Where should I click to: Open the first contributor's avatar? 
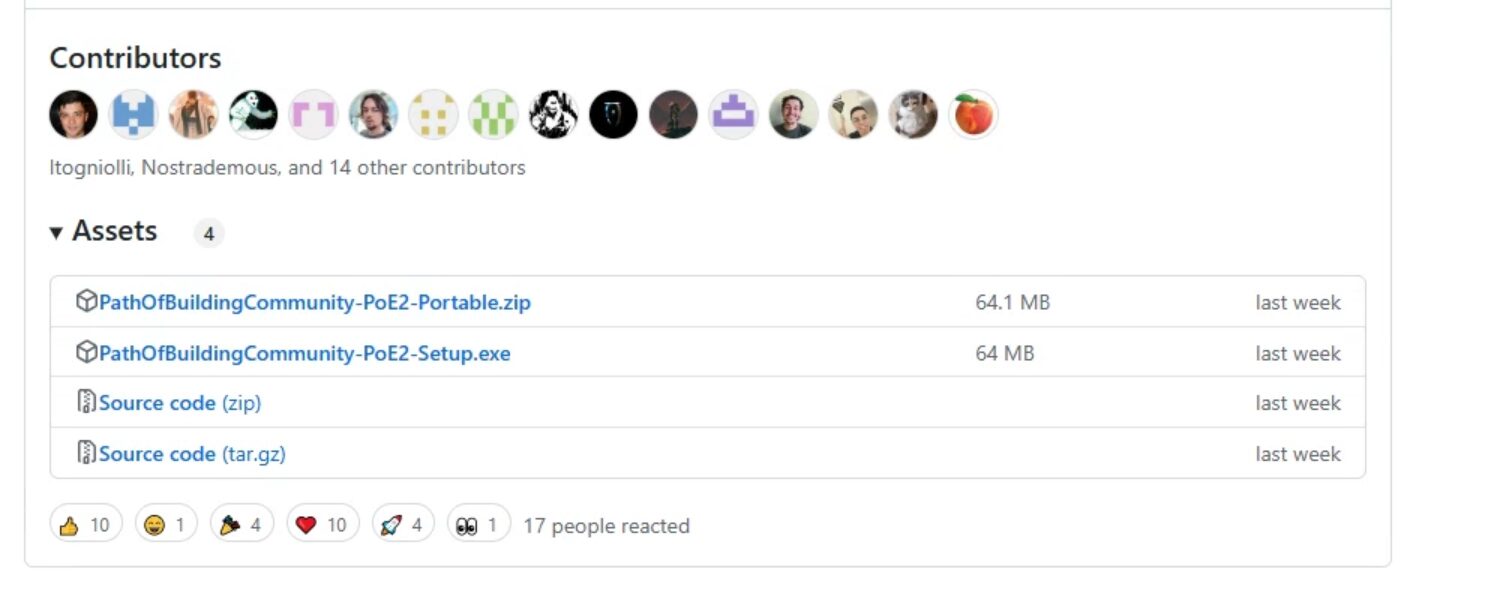pos(73,115)
